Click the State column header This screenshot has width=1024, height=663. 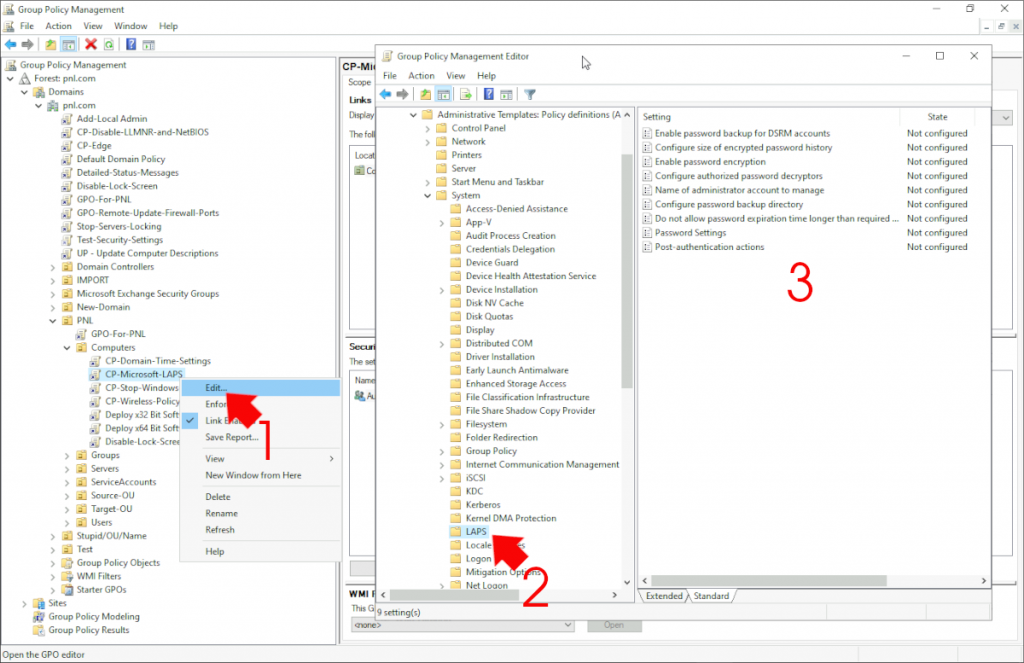pyautogui.click(x=937, y=117)
